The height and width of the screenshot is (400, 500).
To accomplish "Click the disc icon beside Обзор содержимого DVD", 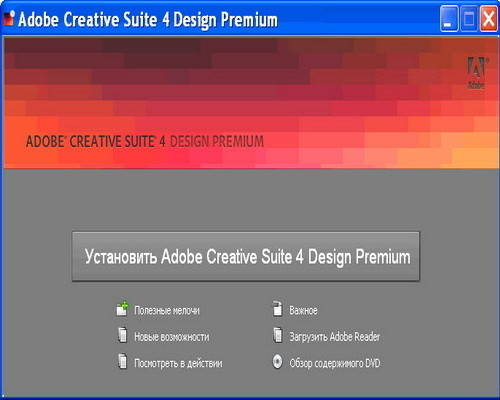I will click(x=277, y=362).
